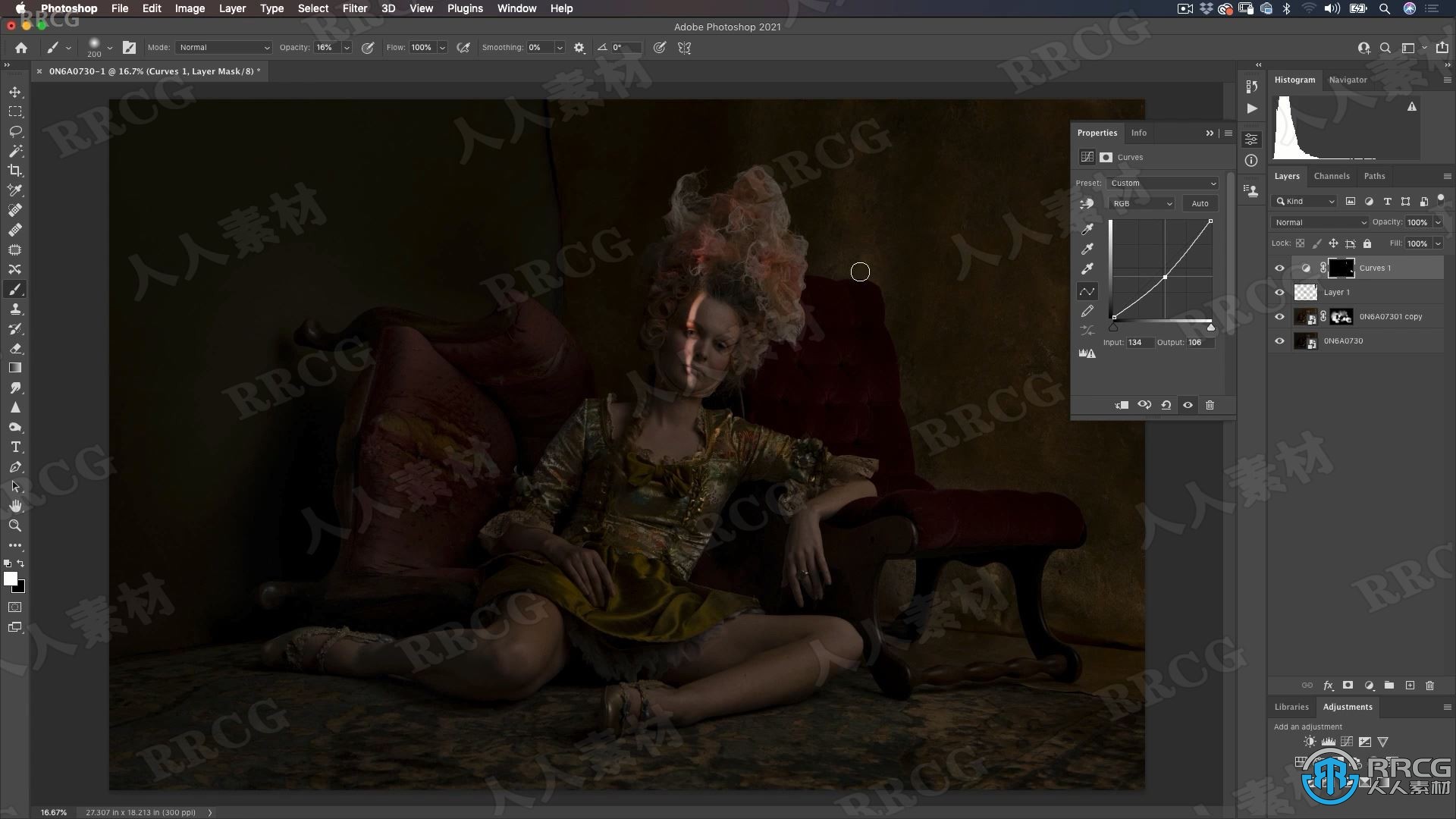Toggle visibility of 0N6A07301 copy layer
This screenshot has height=819, width=1456.
[x=1280, y=316]
